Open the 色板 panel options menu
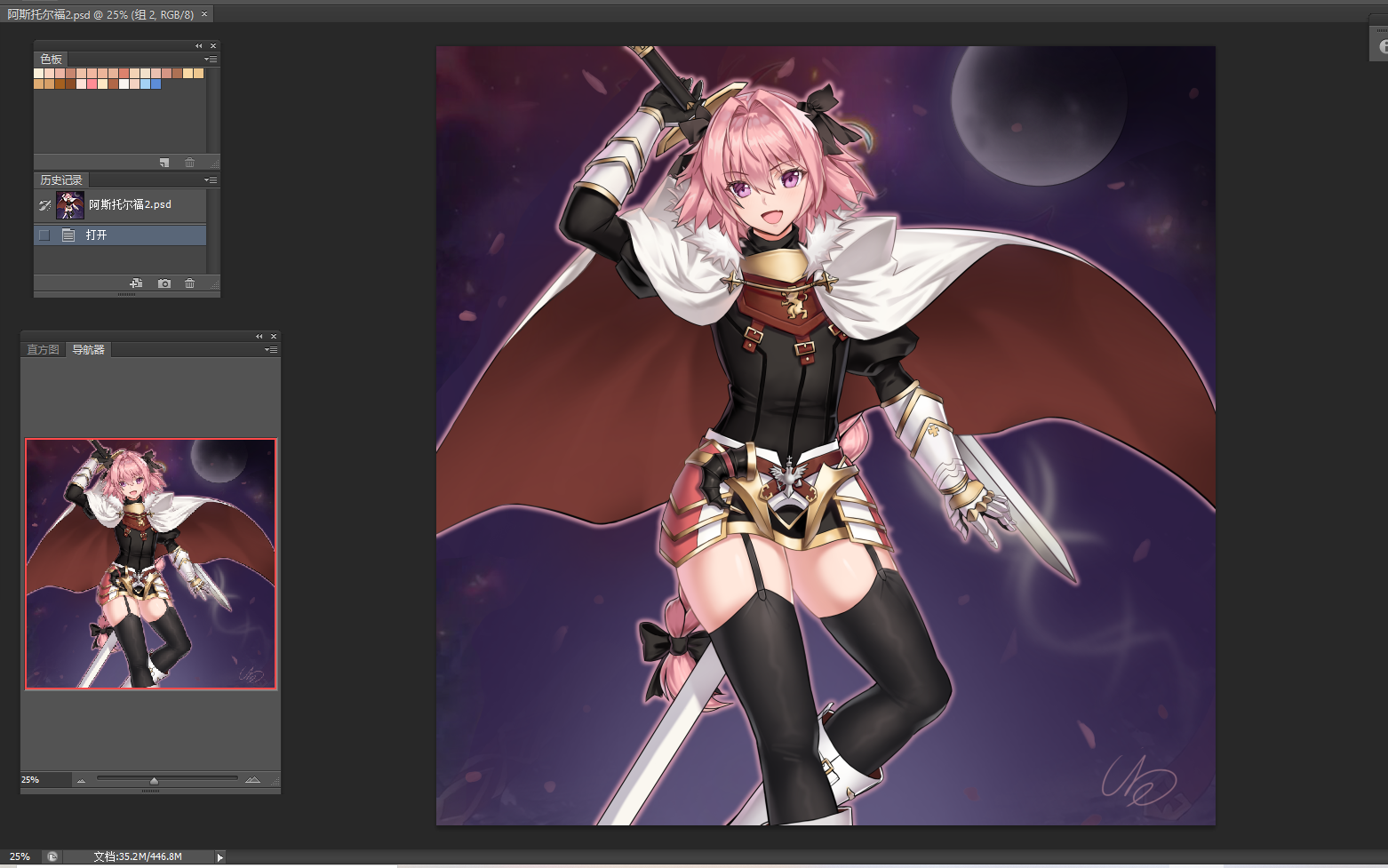The width and height of the screenshot is (1388, 868). (x=211, y=59)
